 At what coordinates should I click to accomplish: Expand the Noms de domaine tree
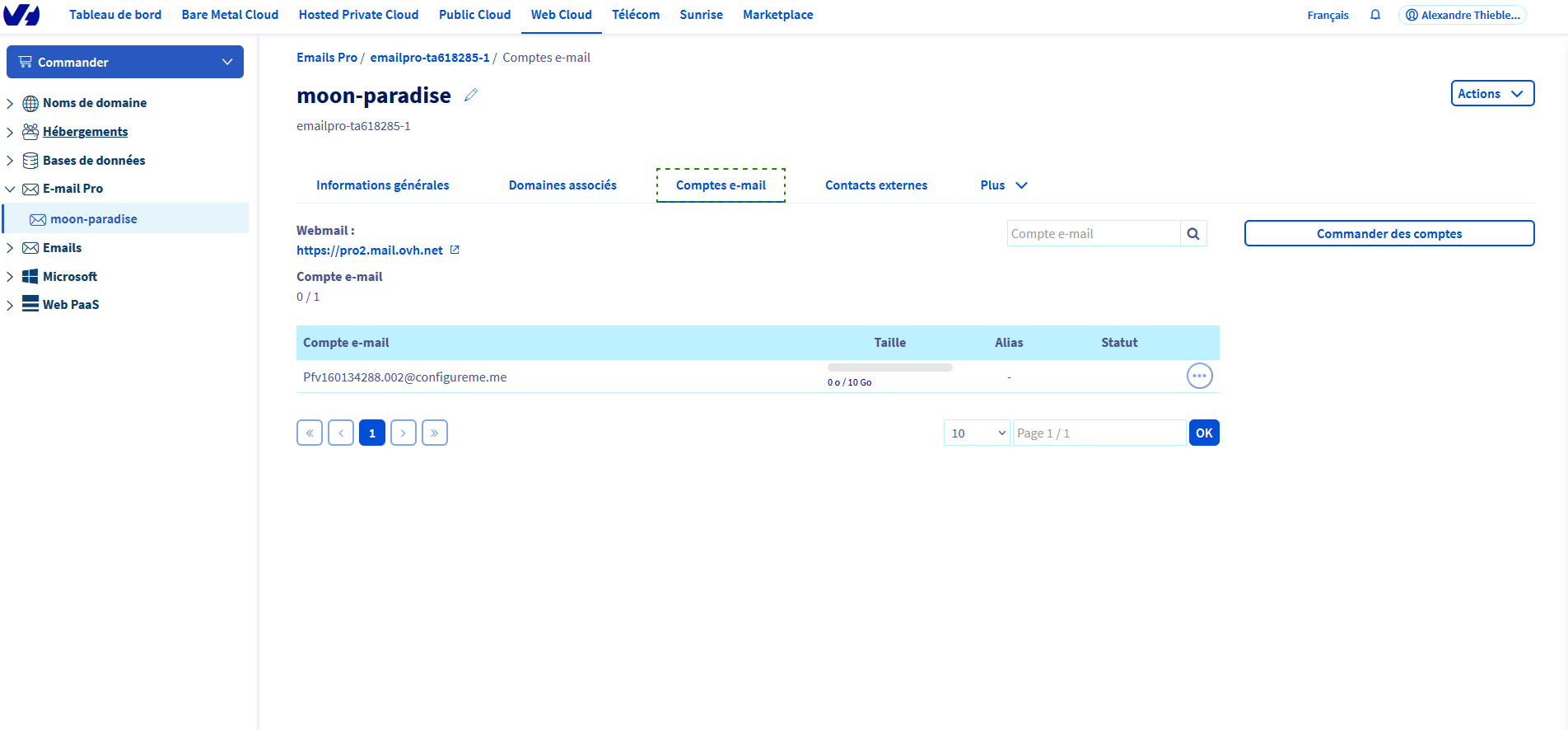tap(10, 104)
